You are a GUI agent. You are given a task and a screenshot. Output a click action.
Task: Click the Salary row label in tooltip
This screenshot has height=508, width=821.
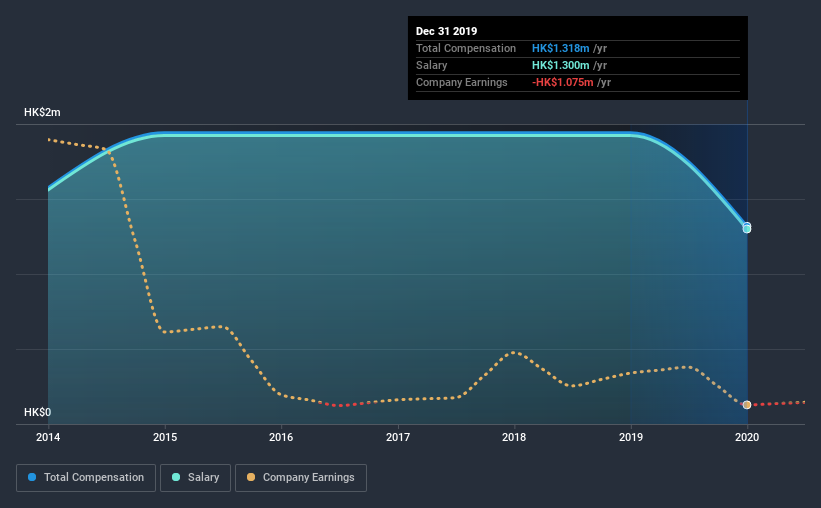pyautogui.click(x=431, y=65)
